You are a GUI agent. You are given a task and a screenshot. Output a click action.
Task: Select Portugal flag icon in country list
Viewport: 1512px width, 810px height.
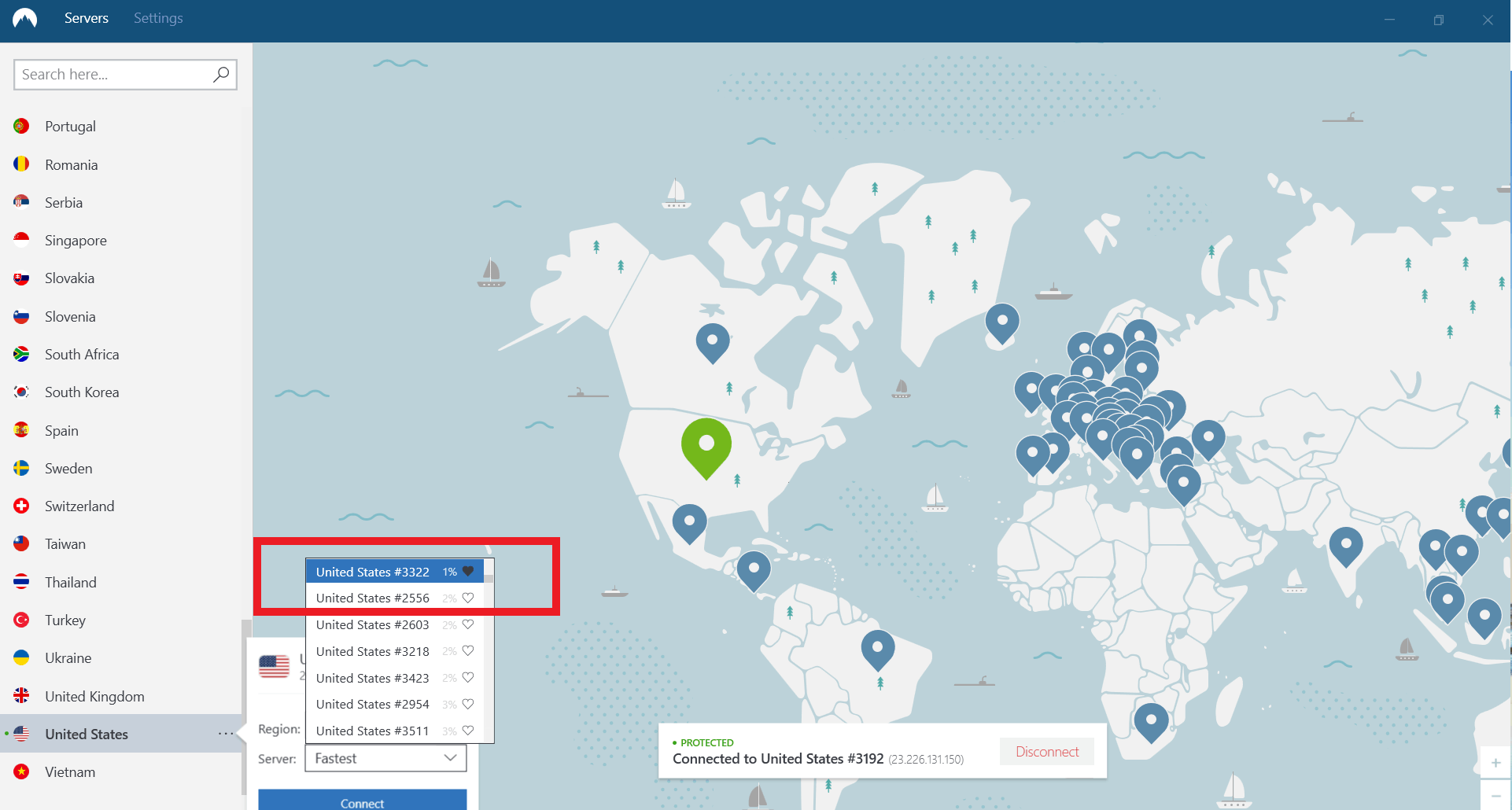click(x=22, y=126)
